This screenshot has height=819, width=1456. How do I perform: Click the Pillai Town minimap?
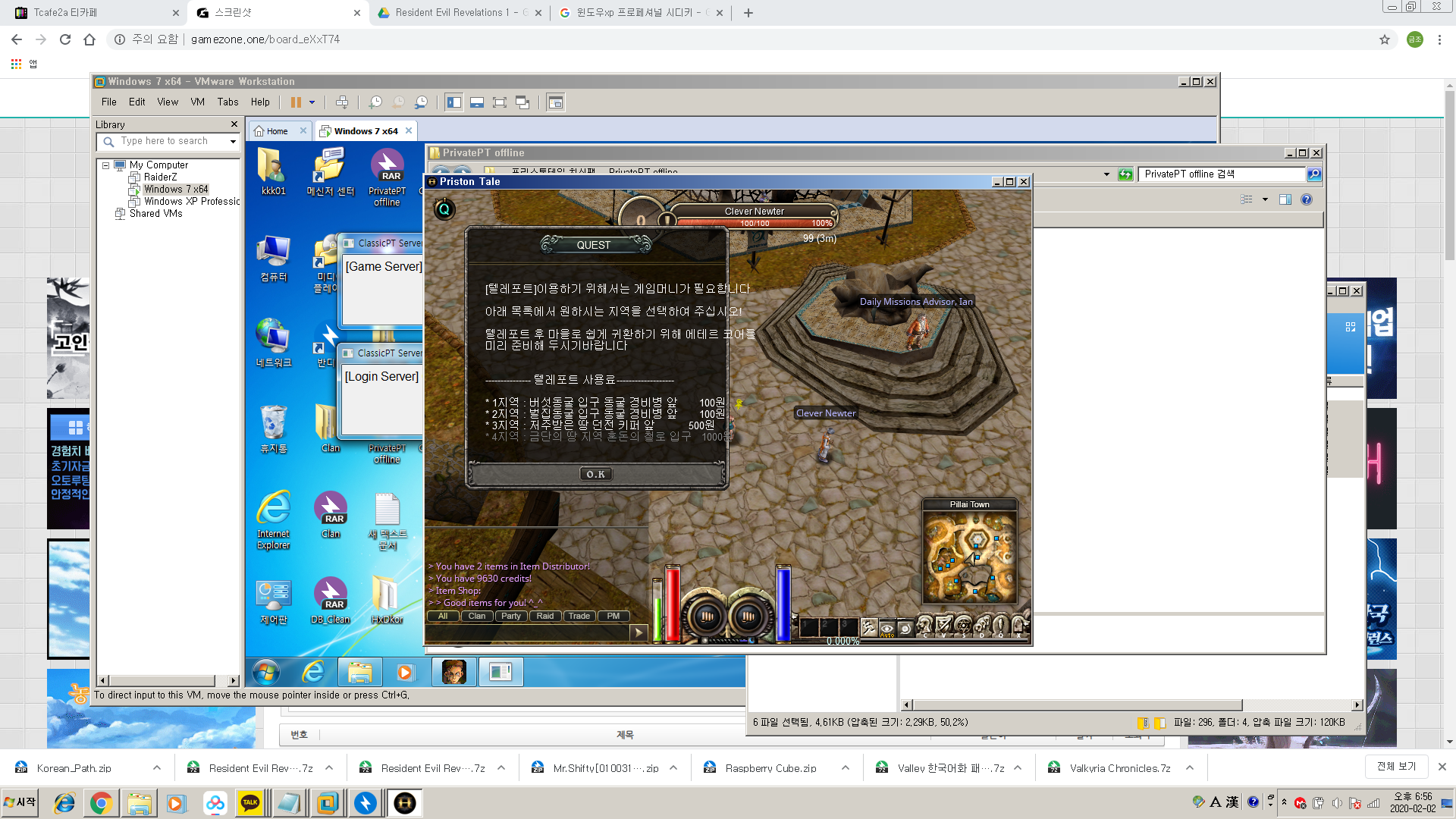click(x=969, y=557)
